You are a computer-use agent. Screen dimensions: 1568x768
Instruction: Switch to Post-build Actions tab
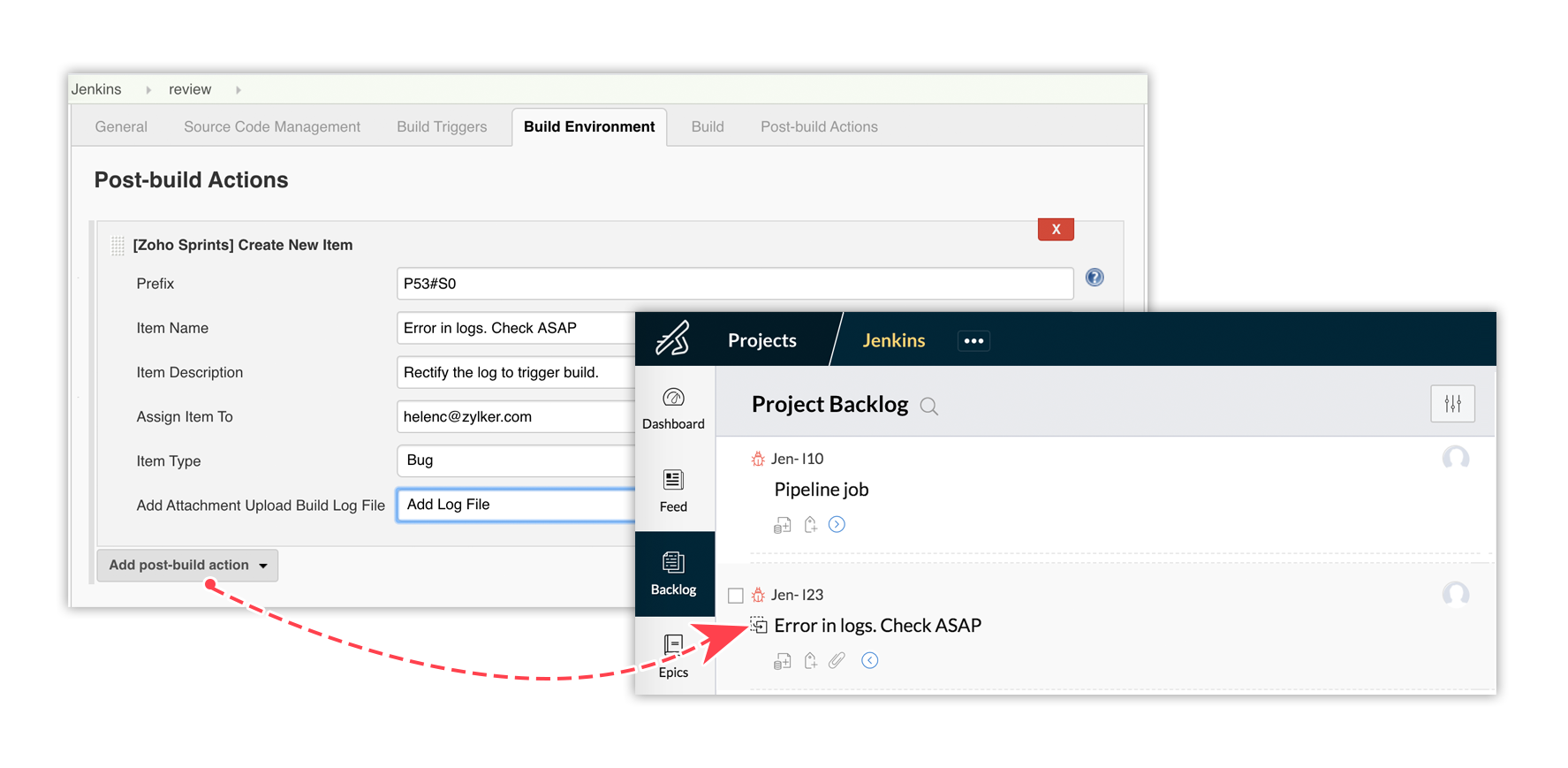819,126
